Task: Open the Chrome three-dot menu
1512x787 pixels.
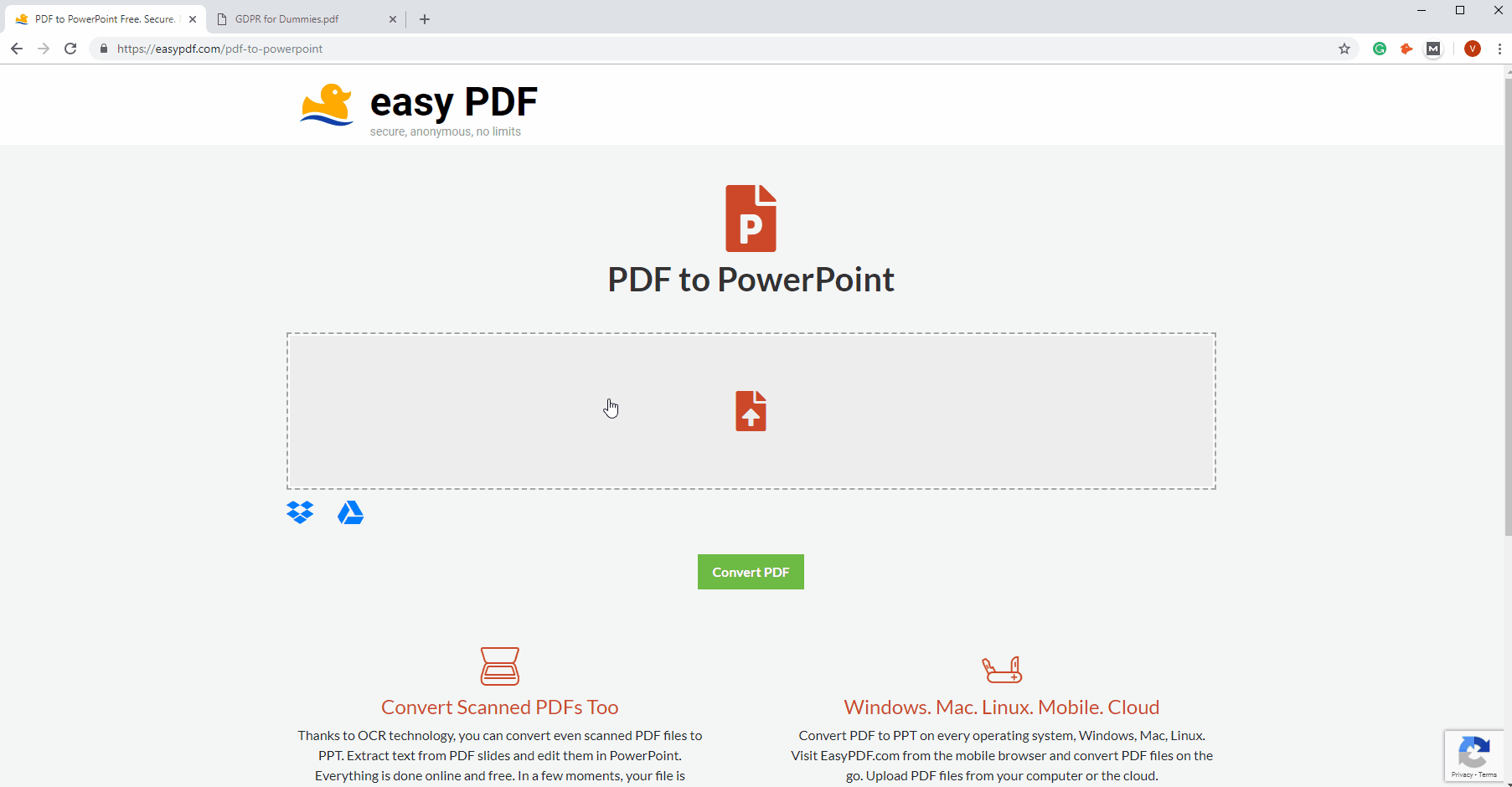Action: click(1499, 49)
